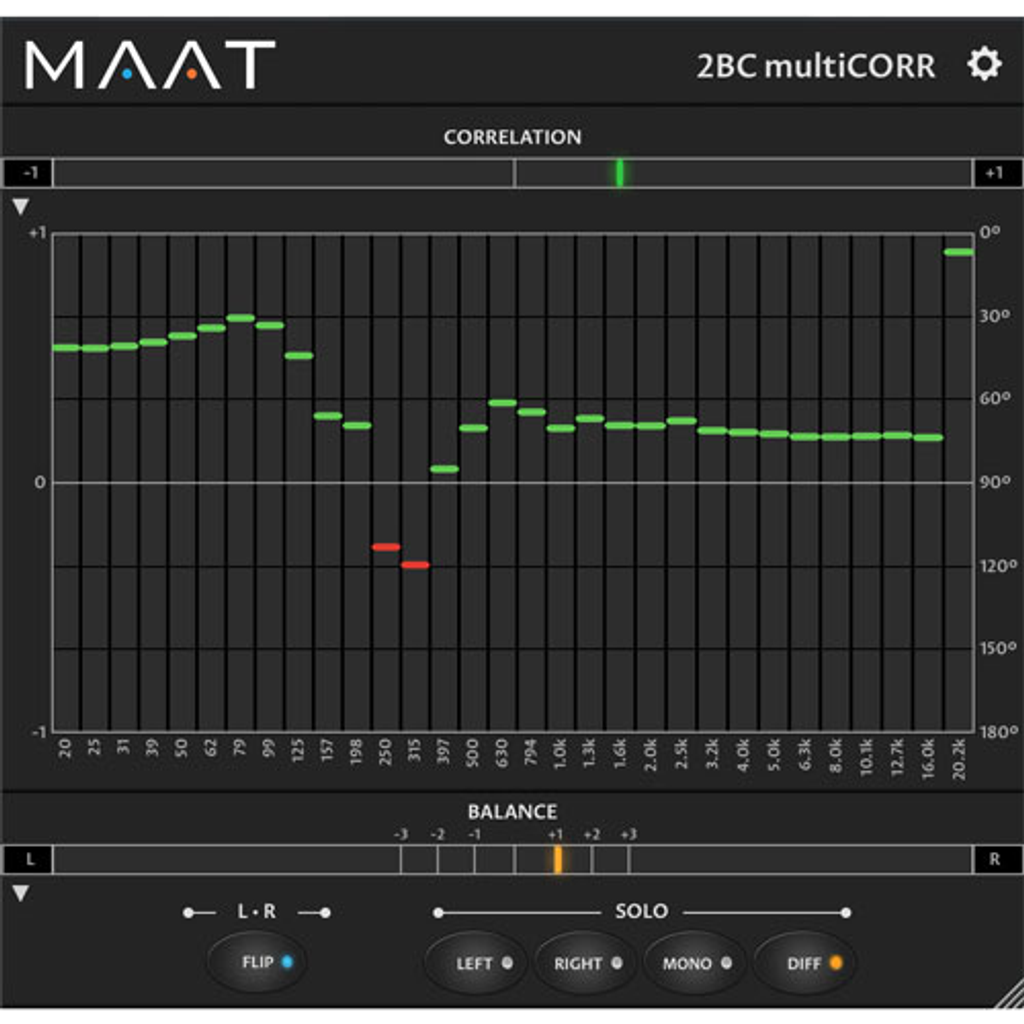The width and height of the screenshot is (1024, 1024).
Task: Click the 125 Hz frequency label
Action: (x=298, y=751)
